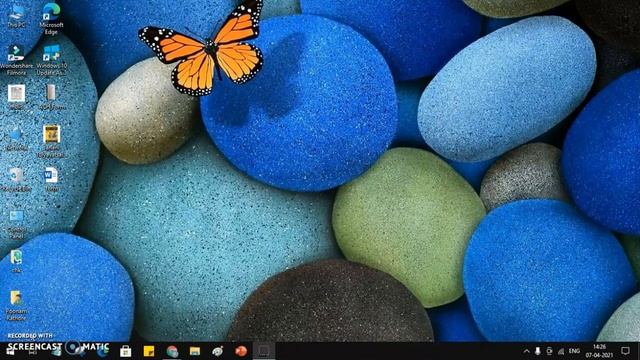The image size is (640, 360).
Task: Select the This PC desktop icon
Action: (x=16, y=16)
